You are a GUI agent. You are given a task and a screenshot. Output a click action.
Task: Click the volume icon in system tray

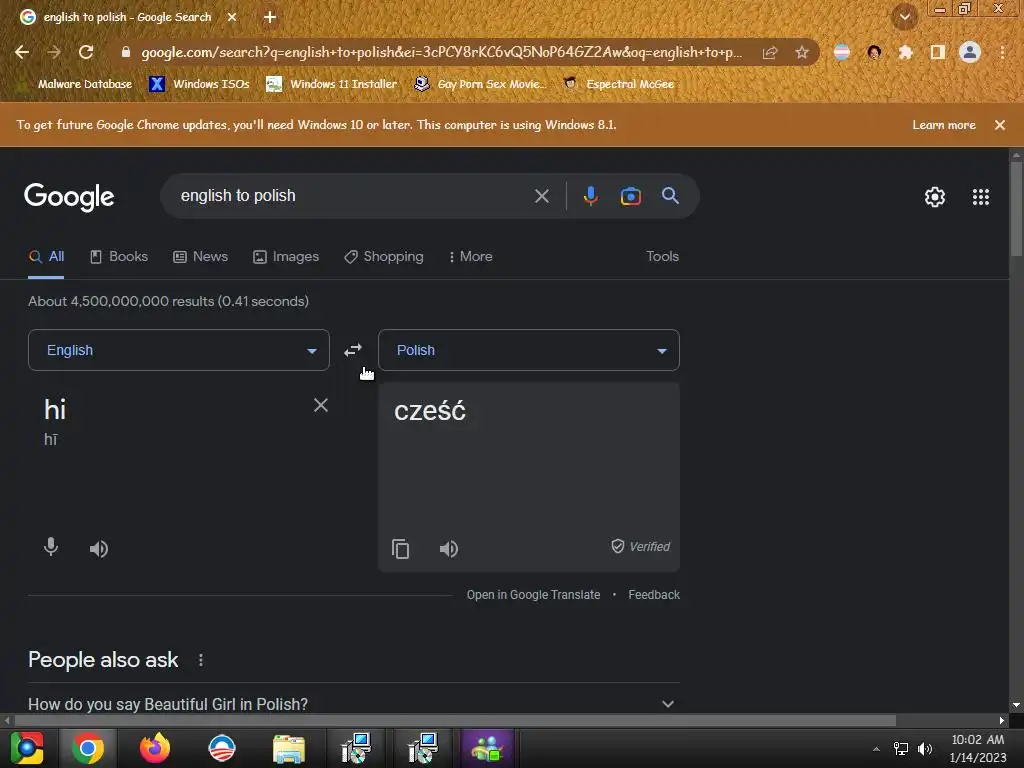pyautogui.click(x=925, y=749)
